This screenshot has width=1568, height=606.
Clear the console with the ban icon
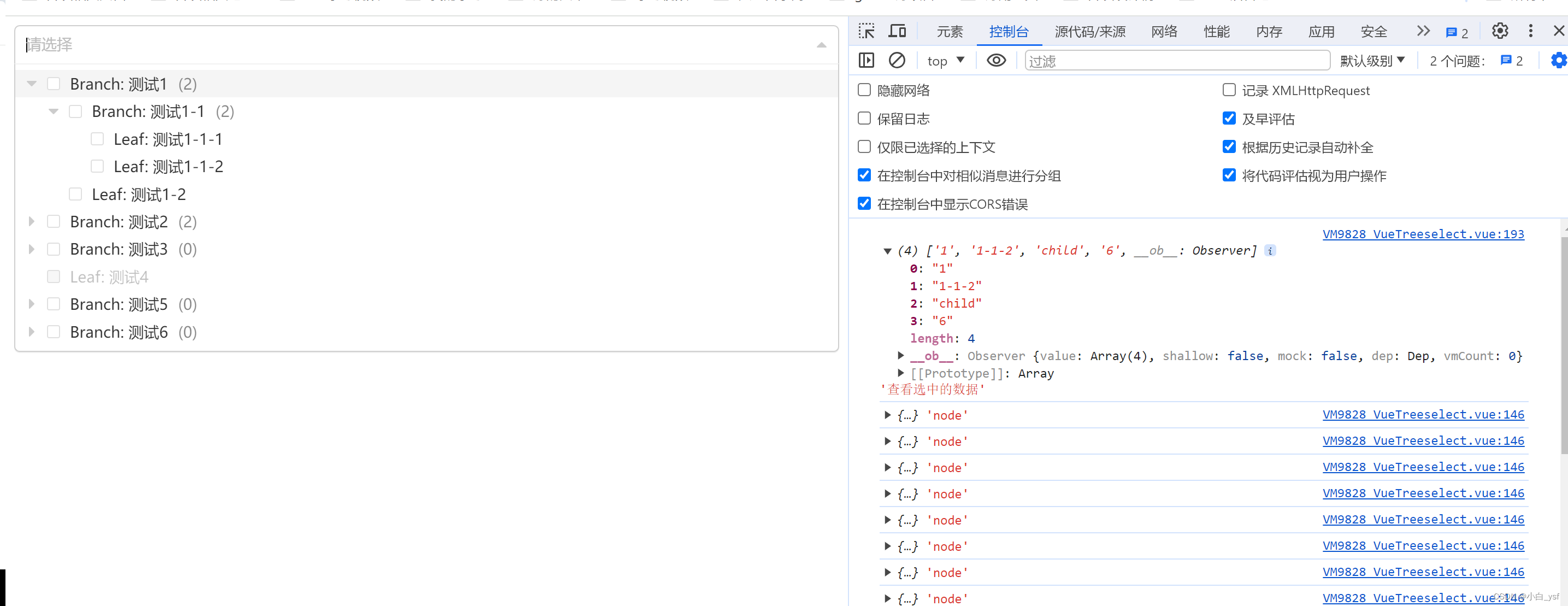pos(897,60)
